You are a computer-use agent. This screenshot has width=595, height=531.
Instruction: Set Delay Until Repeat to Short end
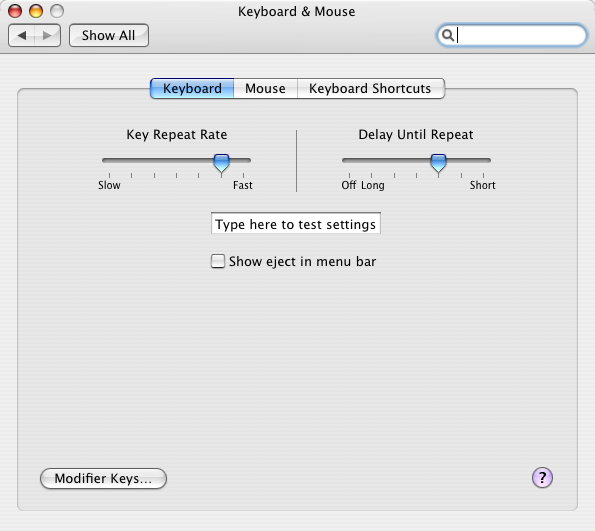pyautogui.click(x=483, y=161)
